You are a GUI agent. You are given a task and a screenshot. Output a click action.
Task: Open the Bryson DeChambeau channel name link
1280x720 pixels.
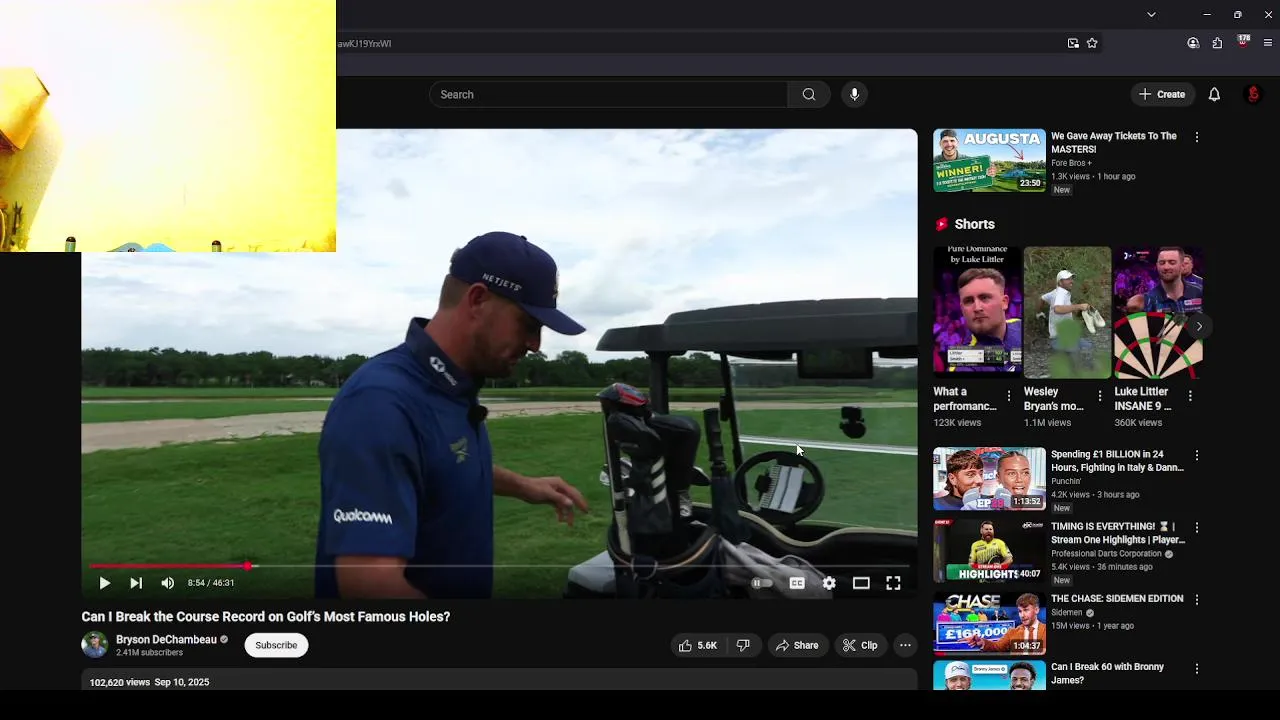(166, 640)
